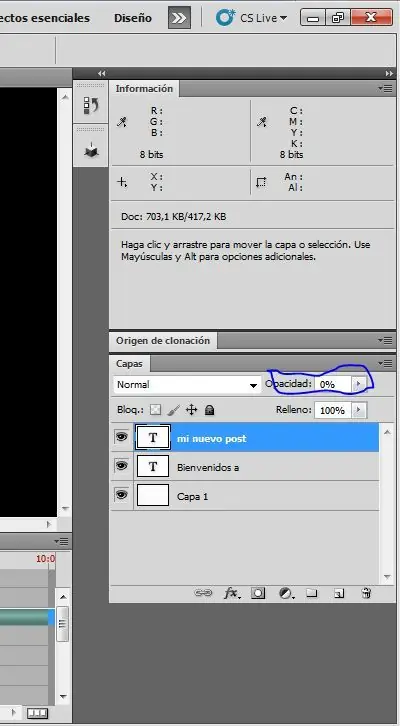Click the Opacidad value field
Screen dimensions: 400x726
tap(333, 384)
